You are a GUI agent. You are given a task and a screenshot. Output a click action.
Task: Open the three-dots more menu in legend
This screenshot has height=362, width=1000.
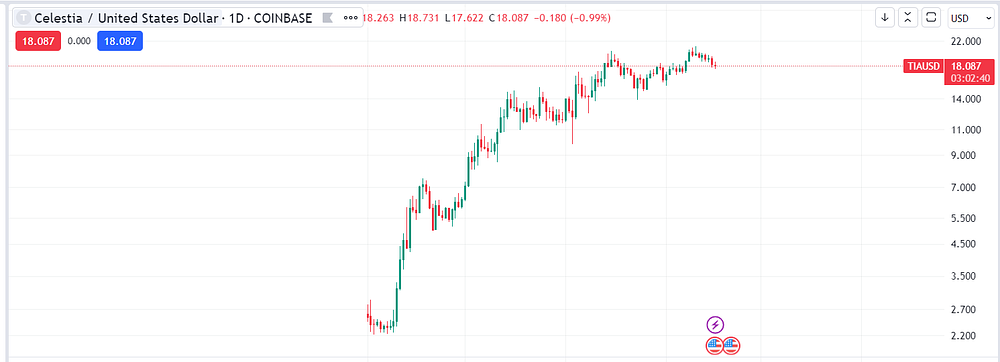pos(350,18)
